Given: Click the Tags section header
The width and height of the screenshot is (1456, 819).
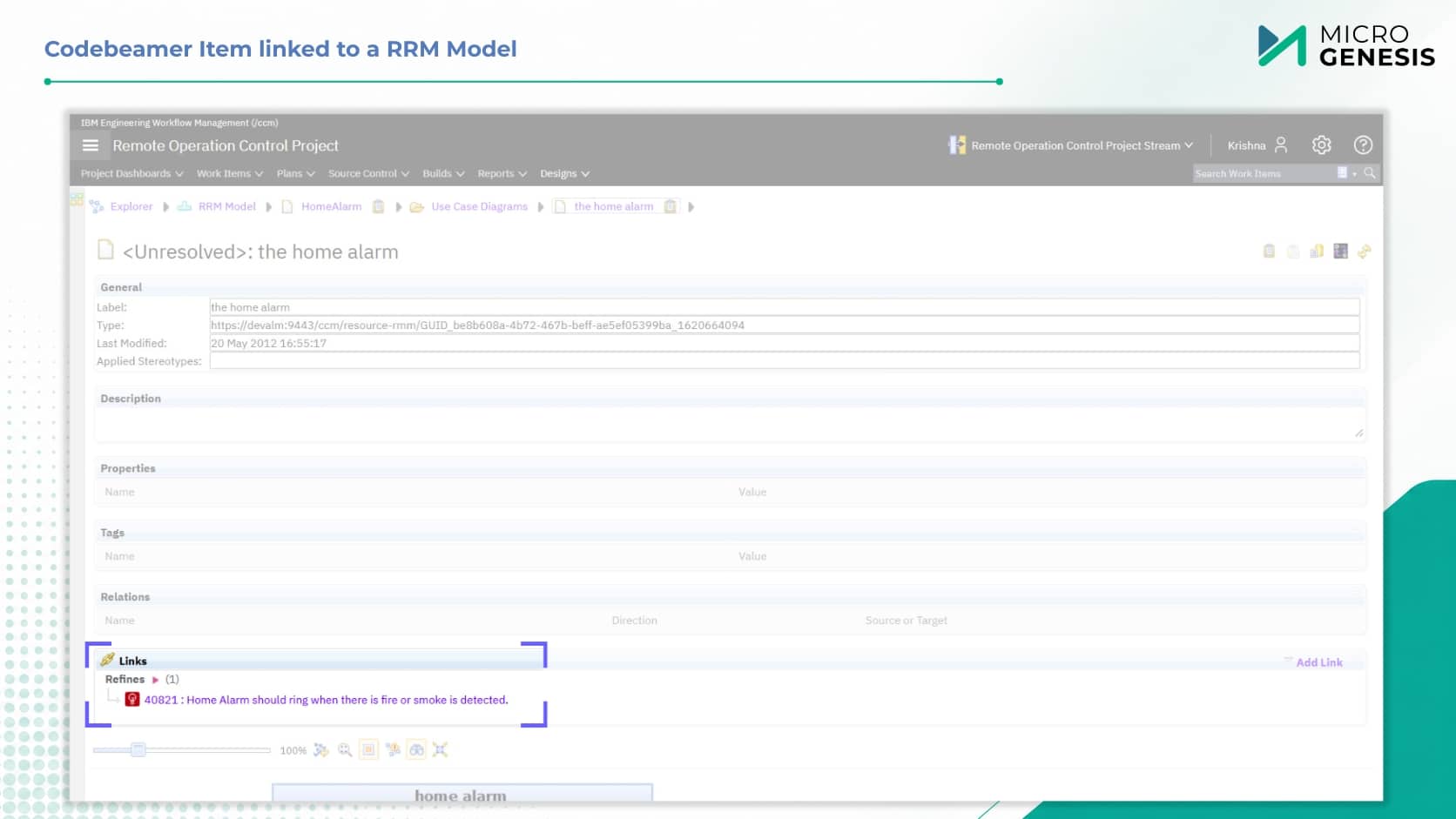Looking at the screenshot, I should [112, 533].
